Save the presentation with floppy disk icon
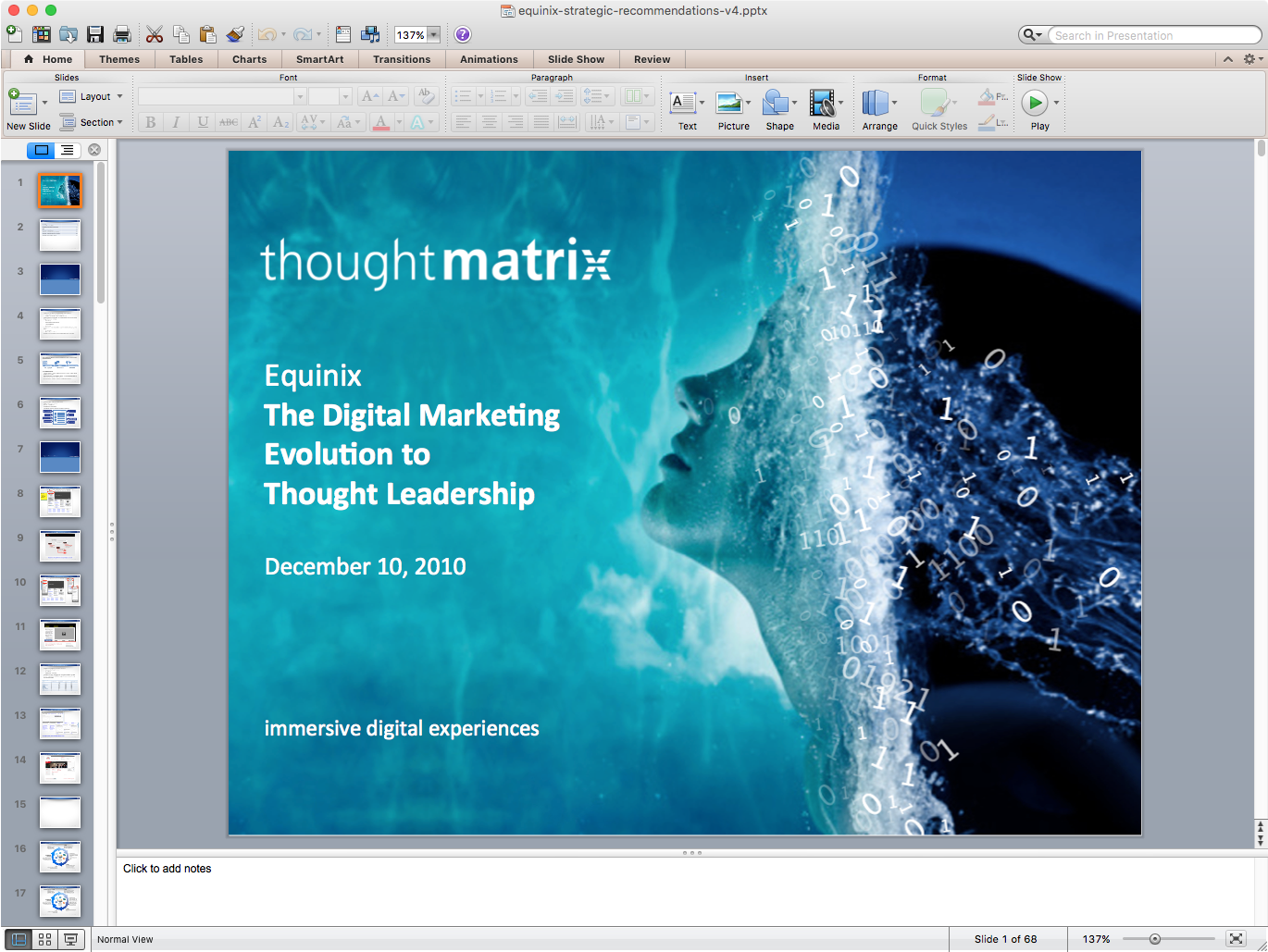This screenshot has height=952, width=1268. 95,34
